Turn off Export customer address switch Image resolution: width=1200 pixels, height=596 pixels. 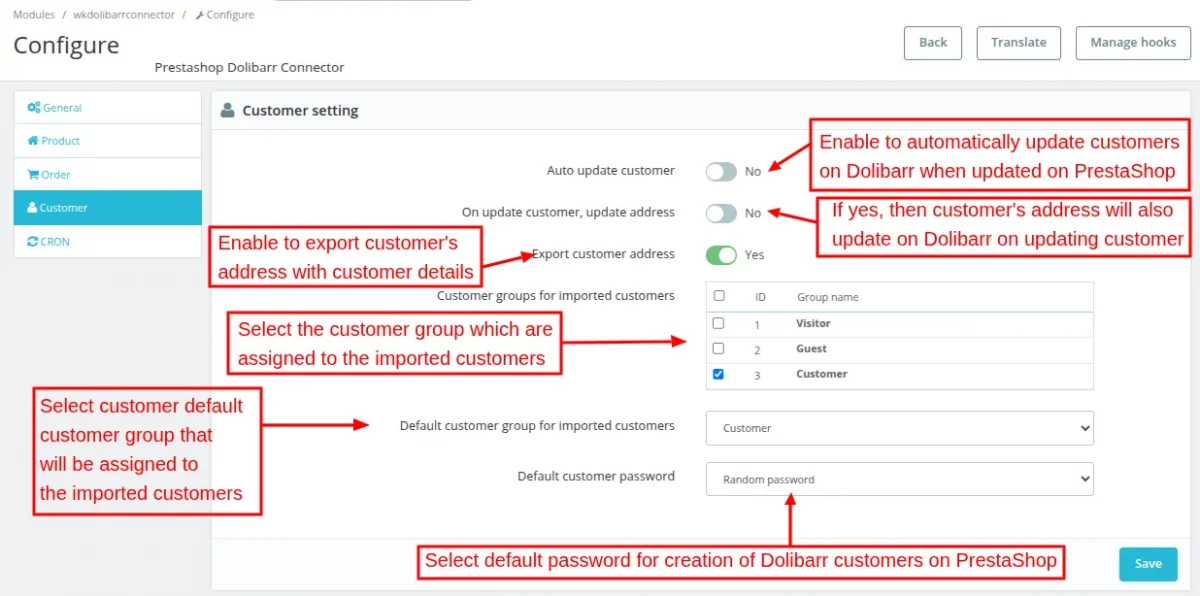721,255
